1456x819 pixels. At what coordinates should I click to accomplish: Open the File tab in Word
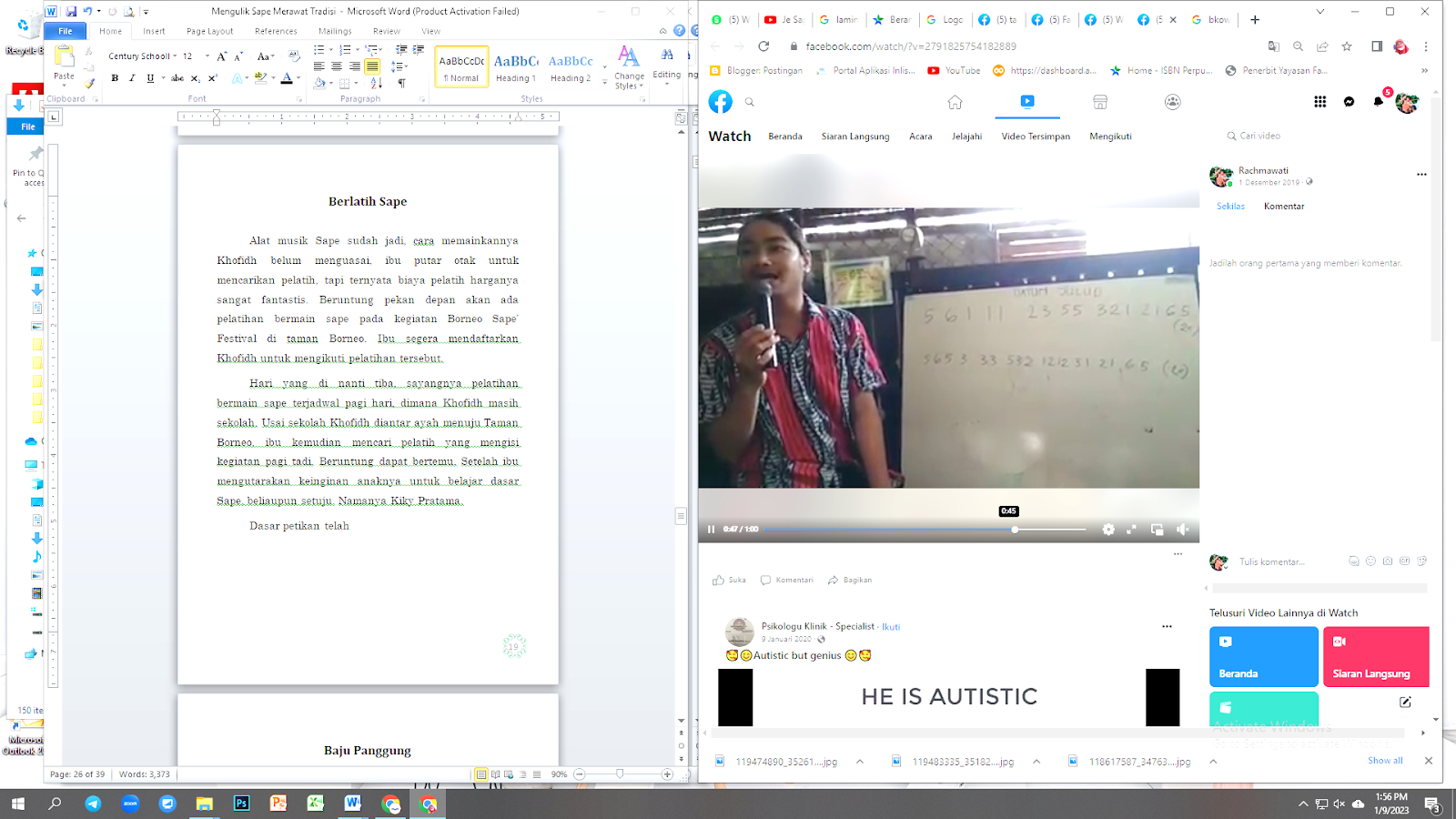(66, 31)
